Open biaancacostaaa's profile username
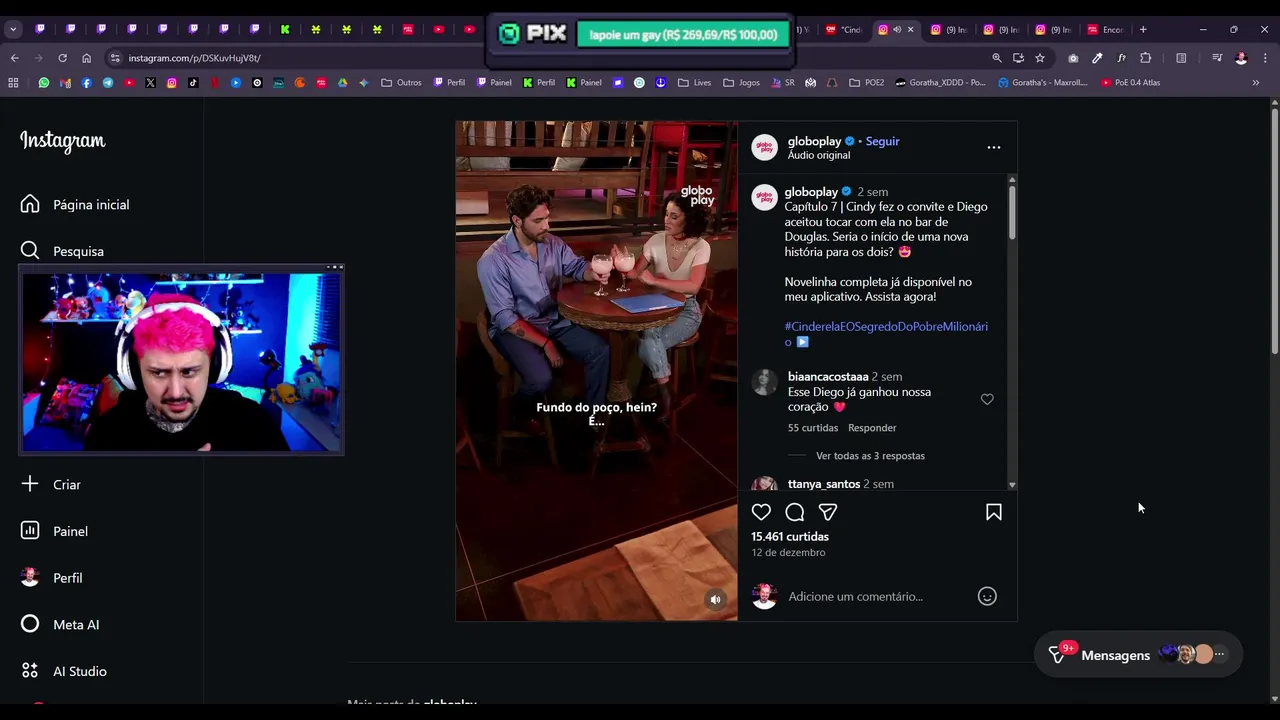Screen dimensions: 1280x720 pyautogui.click(x=828, y=377)
